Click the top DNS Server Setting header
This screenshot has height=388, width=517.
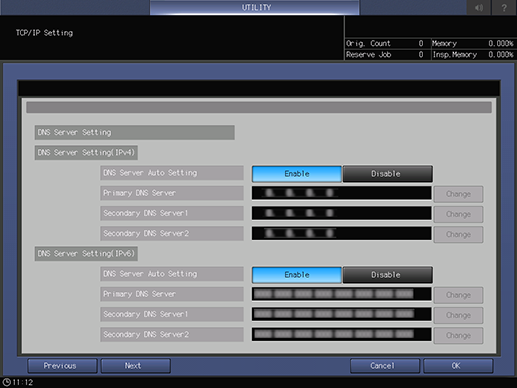134,132
